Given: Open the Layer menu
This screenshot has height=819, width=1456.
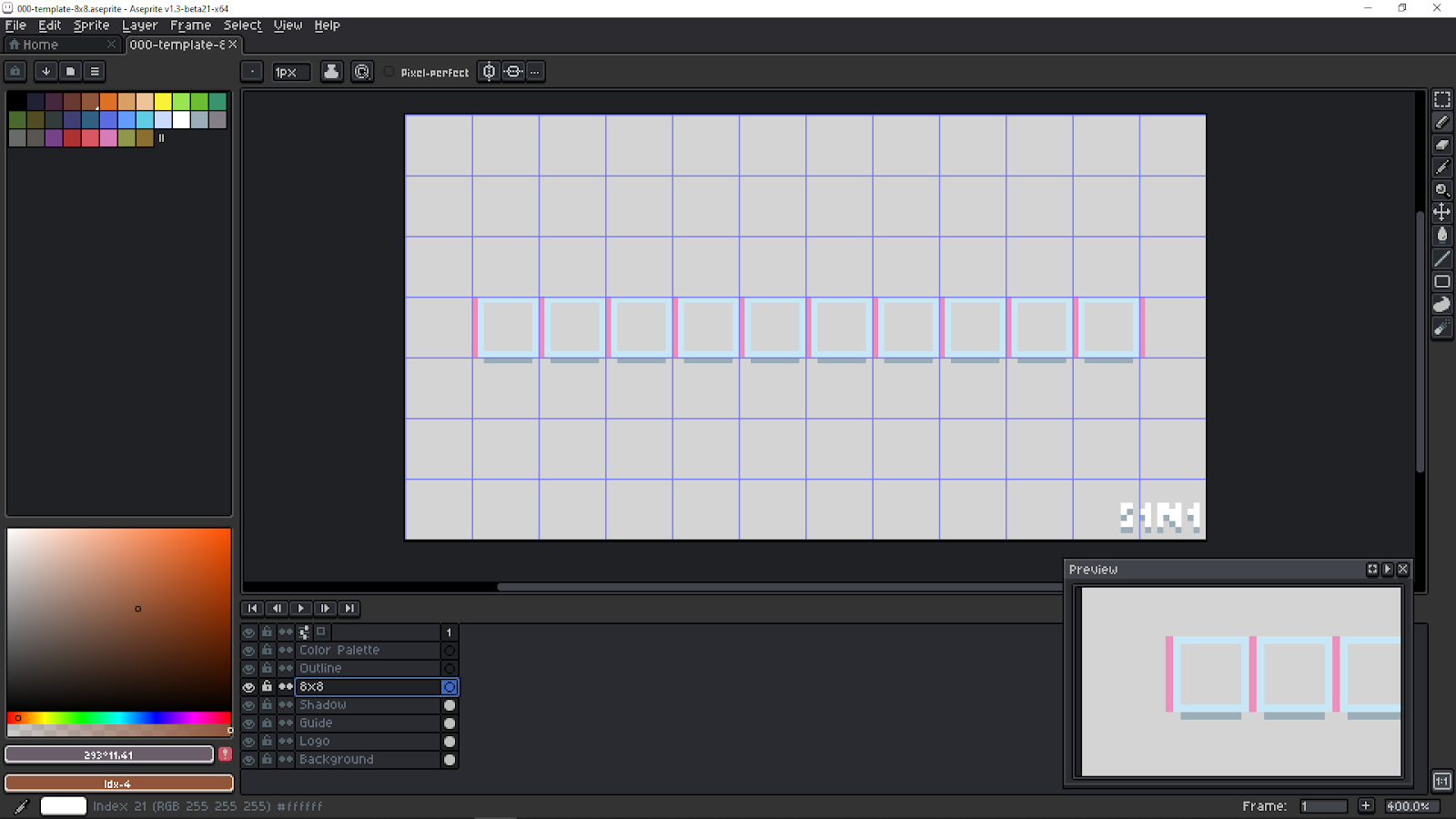Looking at the screenshot, I should pos(139,25).
